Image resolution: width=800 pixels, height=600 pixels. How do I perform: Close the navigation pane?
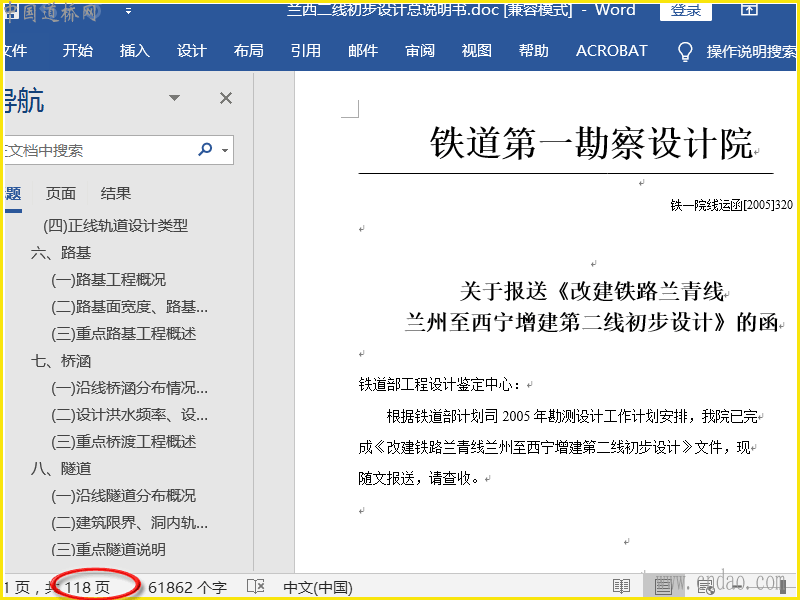[x=226, y=98]
